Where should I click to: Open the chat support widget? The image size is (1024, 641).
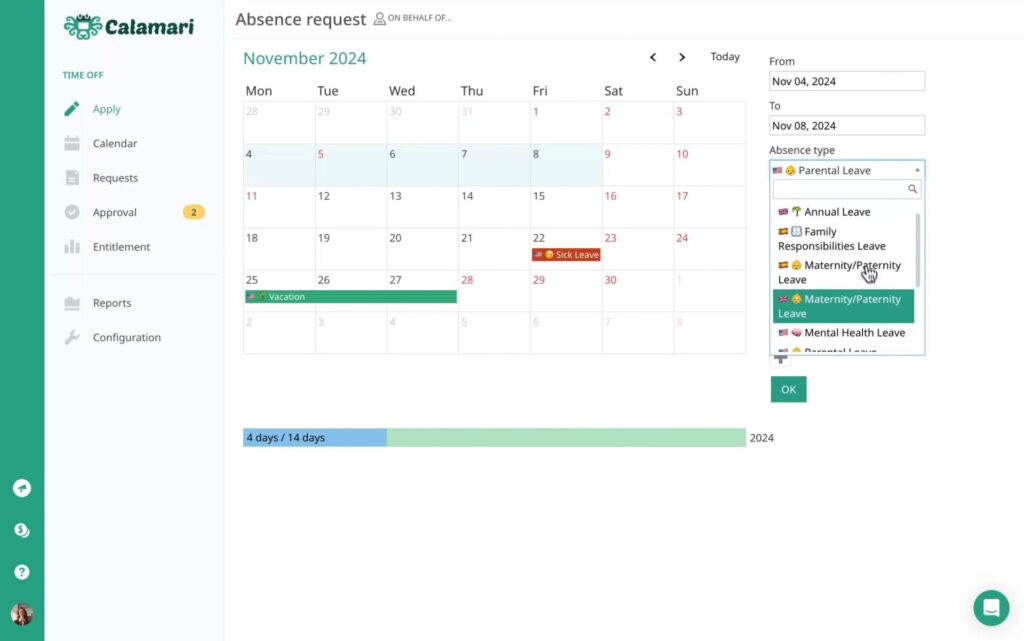[991, 607]
